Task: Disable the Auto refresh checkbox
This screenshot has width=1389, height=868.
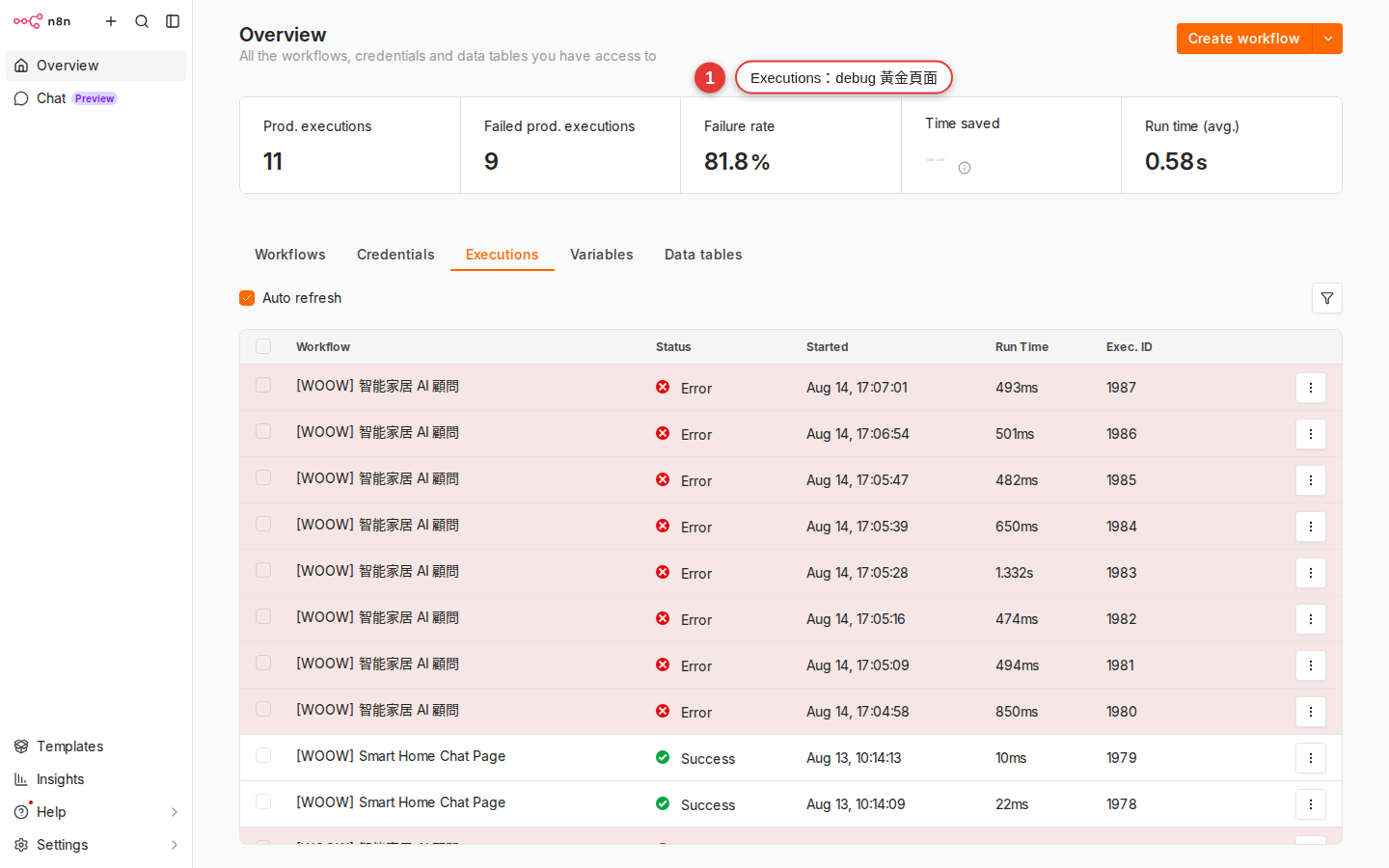Action: click(247, 298)
